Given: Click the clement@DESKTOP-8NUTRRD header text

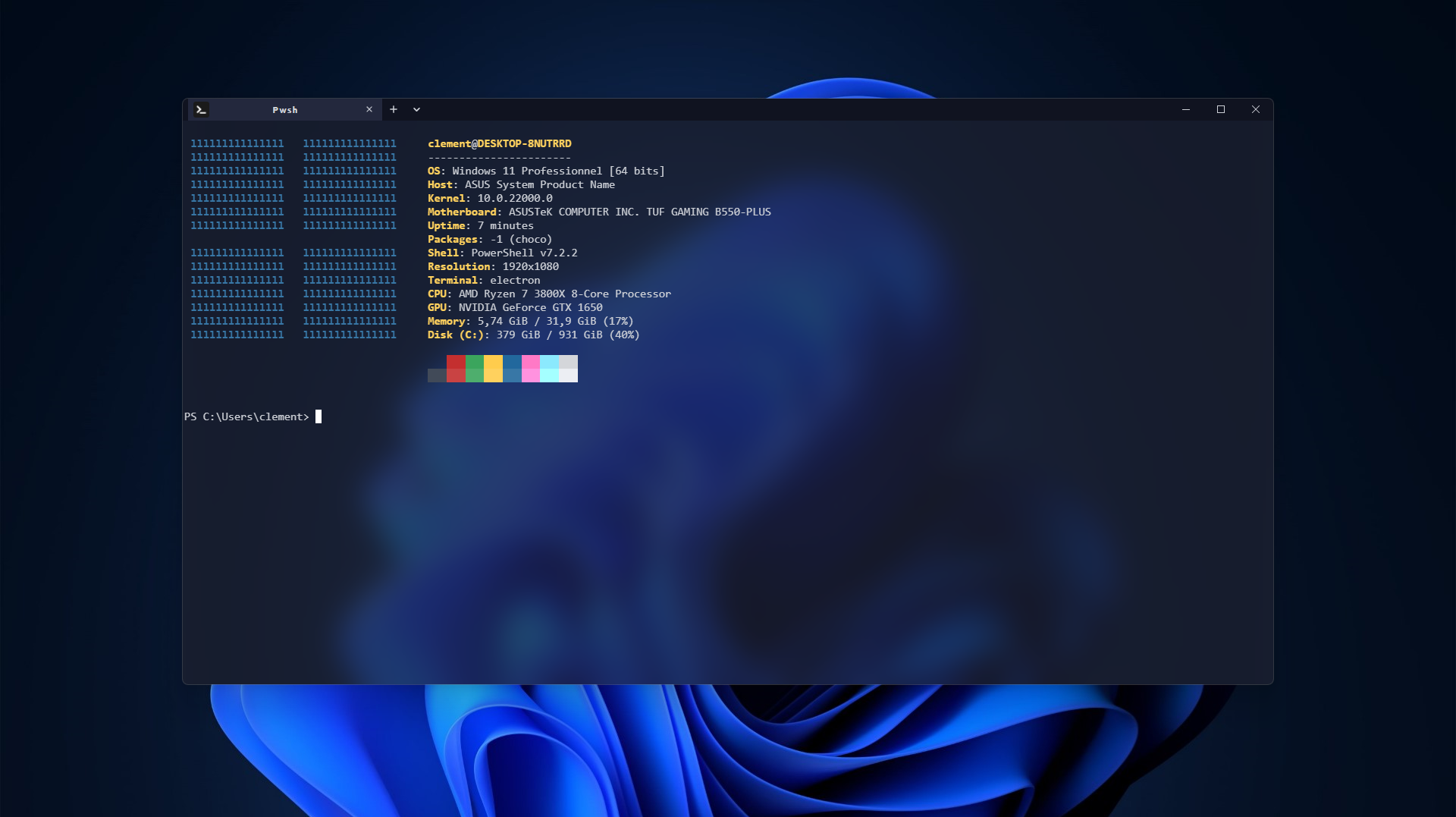Looking at the screenshot, I should coord(499,143).
